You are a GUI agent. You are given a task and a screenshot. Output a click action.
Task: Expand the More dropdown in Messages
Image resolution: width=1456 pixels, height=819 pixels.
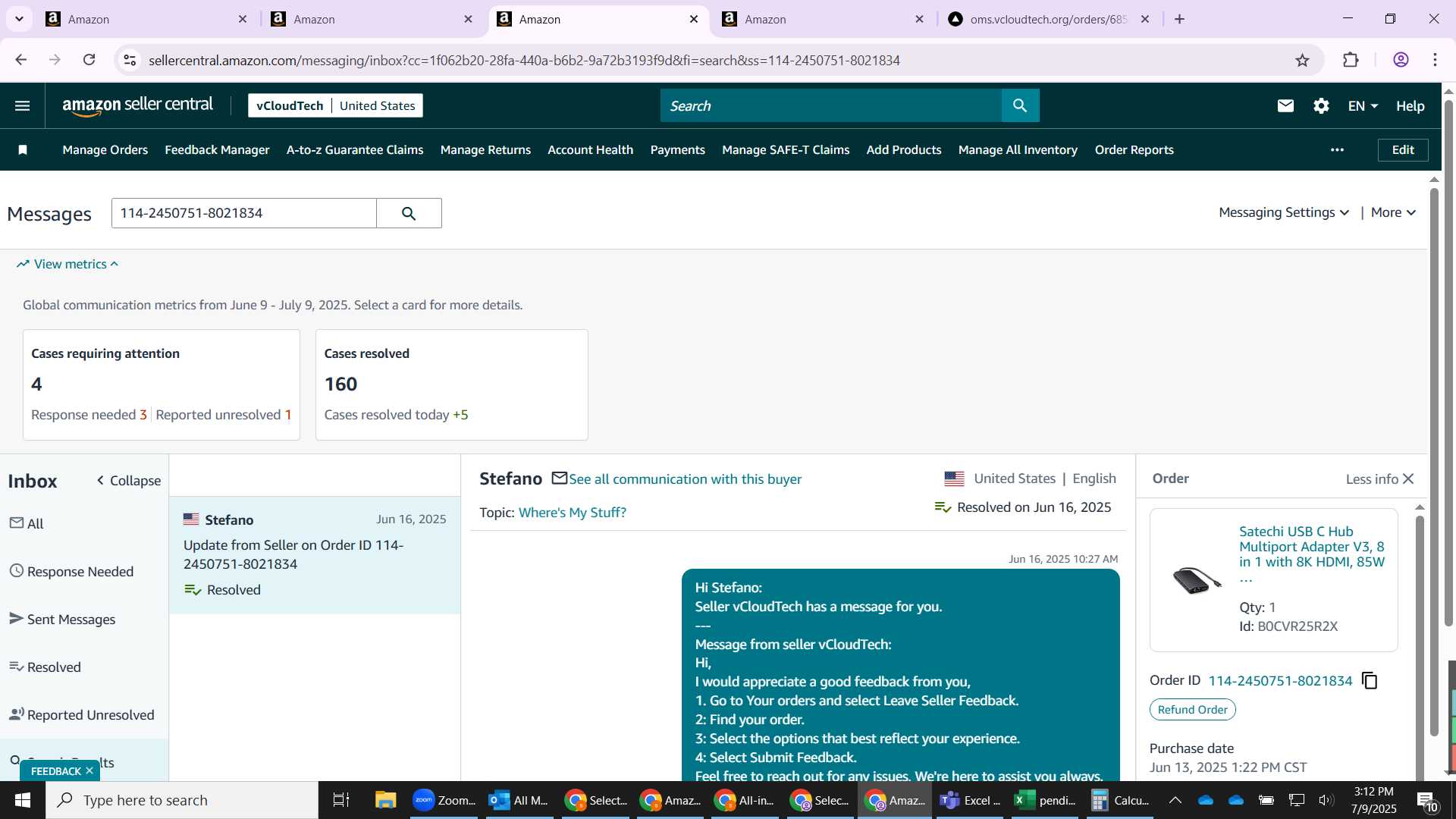pyautogui.click(x=1393, y=212)
